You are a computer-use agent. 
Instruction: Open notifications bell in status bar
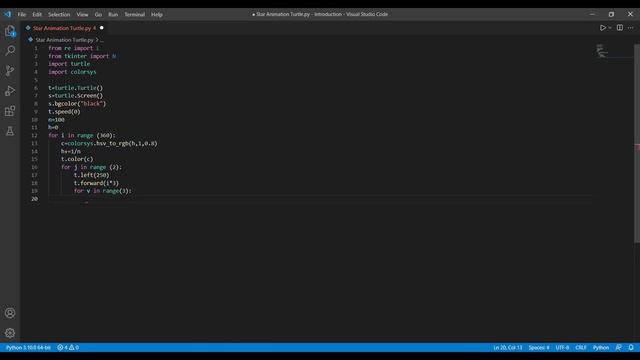tap(631, 348)
